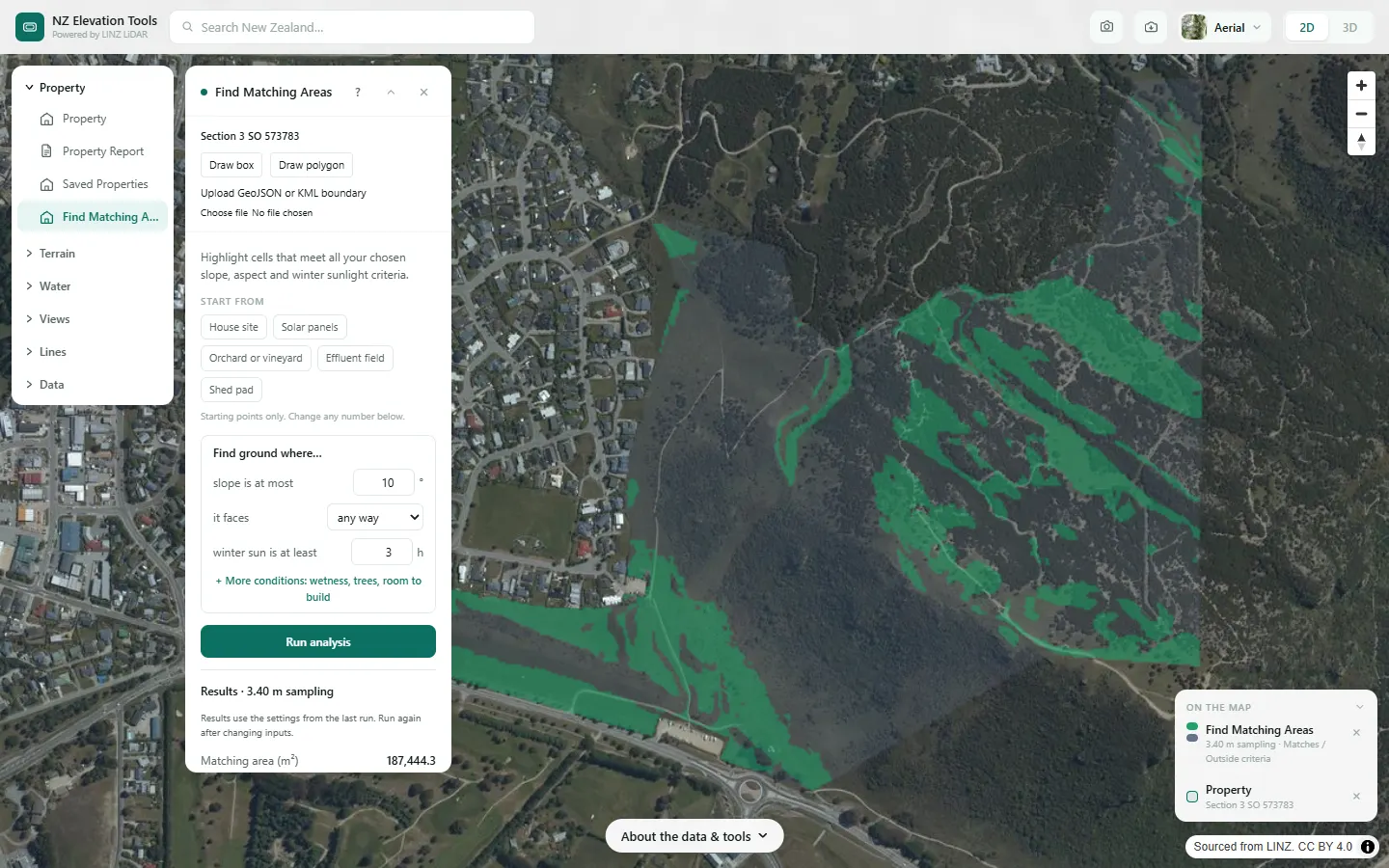The height and width of the screenshot is (868, 1389).
Task: Switch map to 3D view
Action: tap(1349, 27)
